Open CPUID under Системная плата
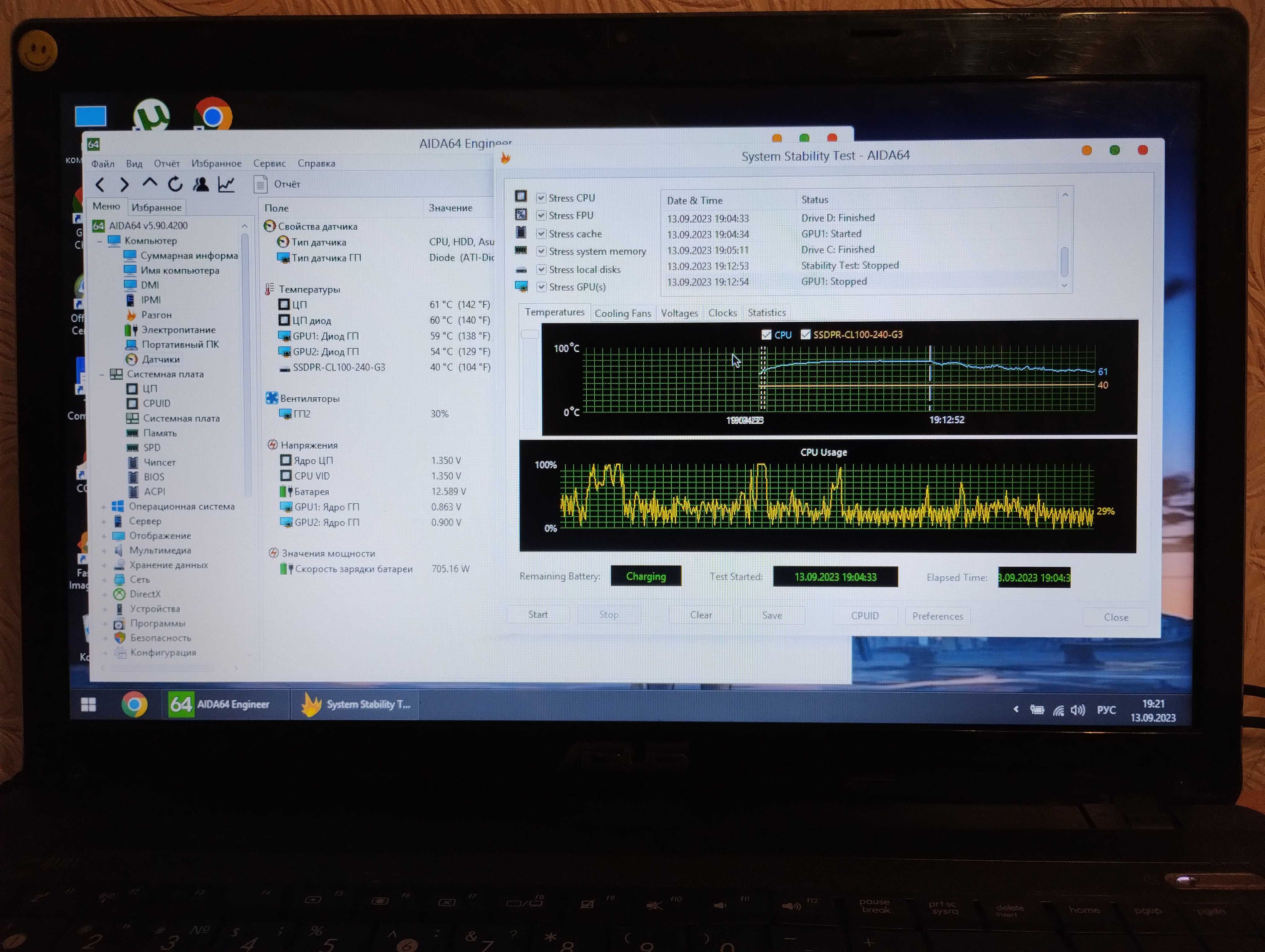The height and width of the screenshot is (952, 1265). point(149,403)
